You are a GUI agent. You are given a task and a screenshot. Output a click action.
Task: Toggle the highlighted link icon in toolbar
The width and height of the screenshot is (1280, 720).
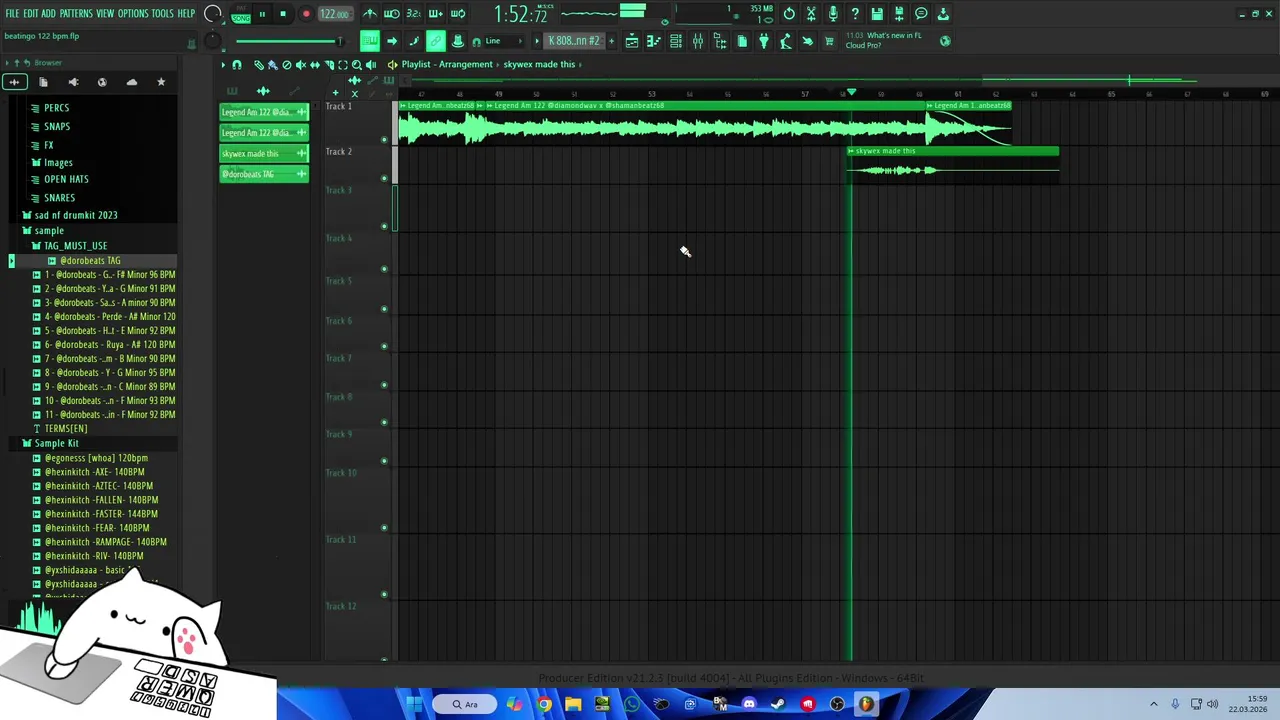click(x=436, y=41)
